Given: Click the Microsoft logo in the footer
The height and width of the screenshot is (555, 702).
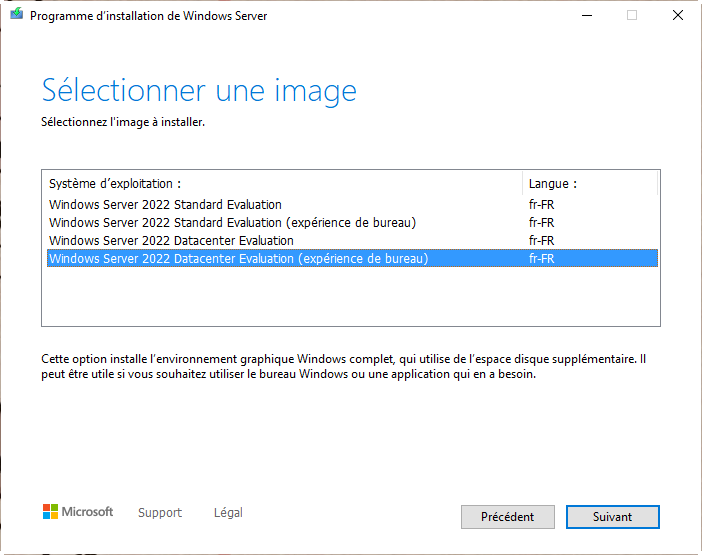Looking at the screenshot, I should [x=78, y=512].
